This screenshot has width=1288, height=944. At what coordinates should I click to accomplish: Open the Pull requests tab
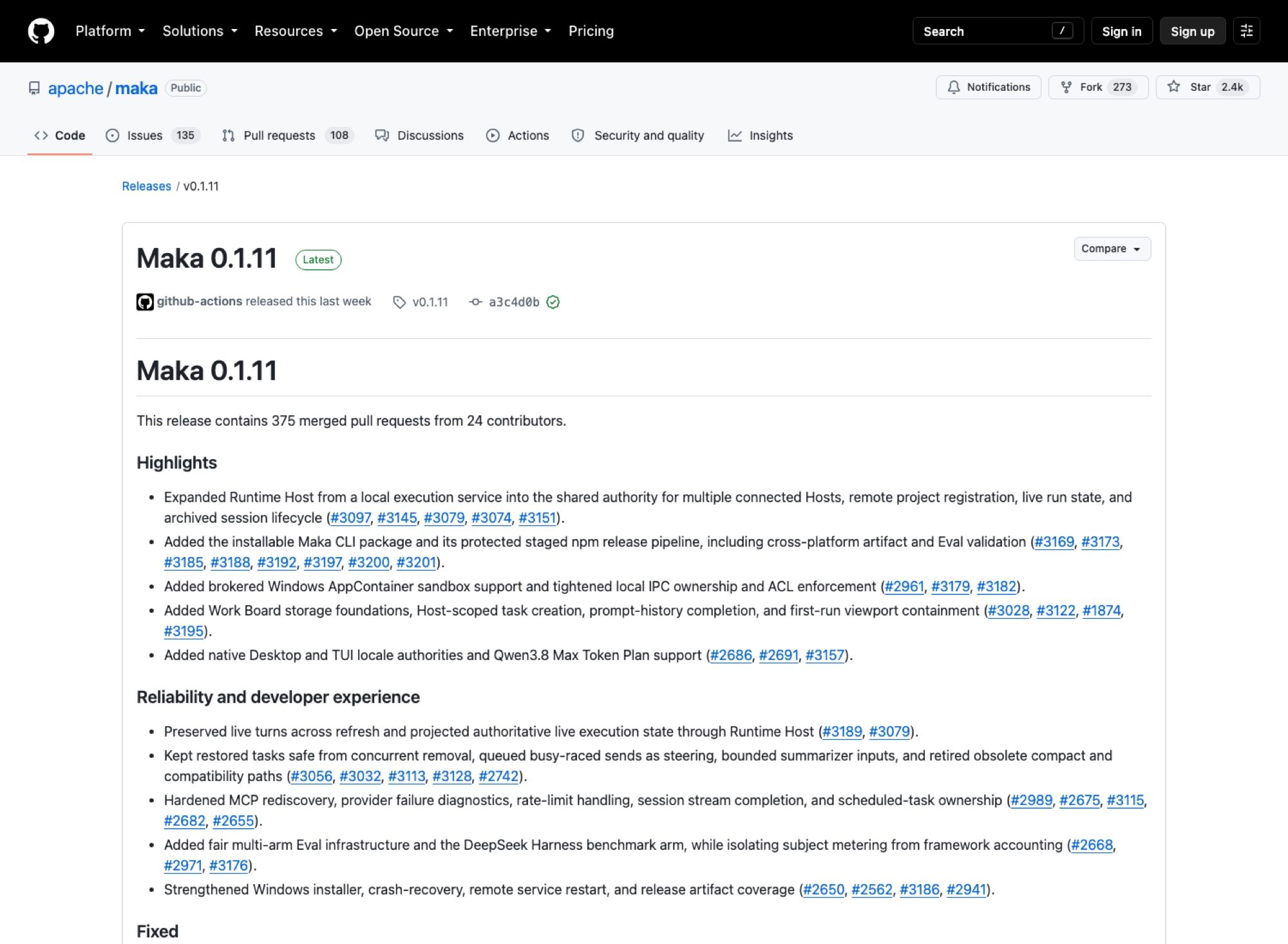[288, 135]
